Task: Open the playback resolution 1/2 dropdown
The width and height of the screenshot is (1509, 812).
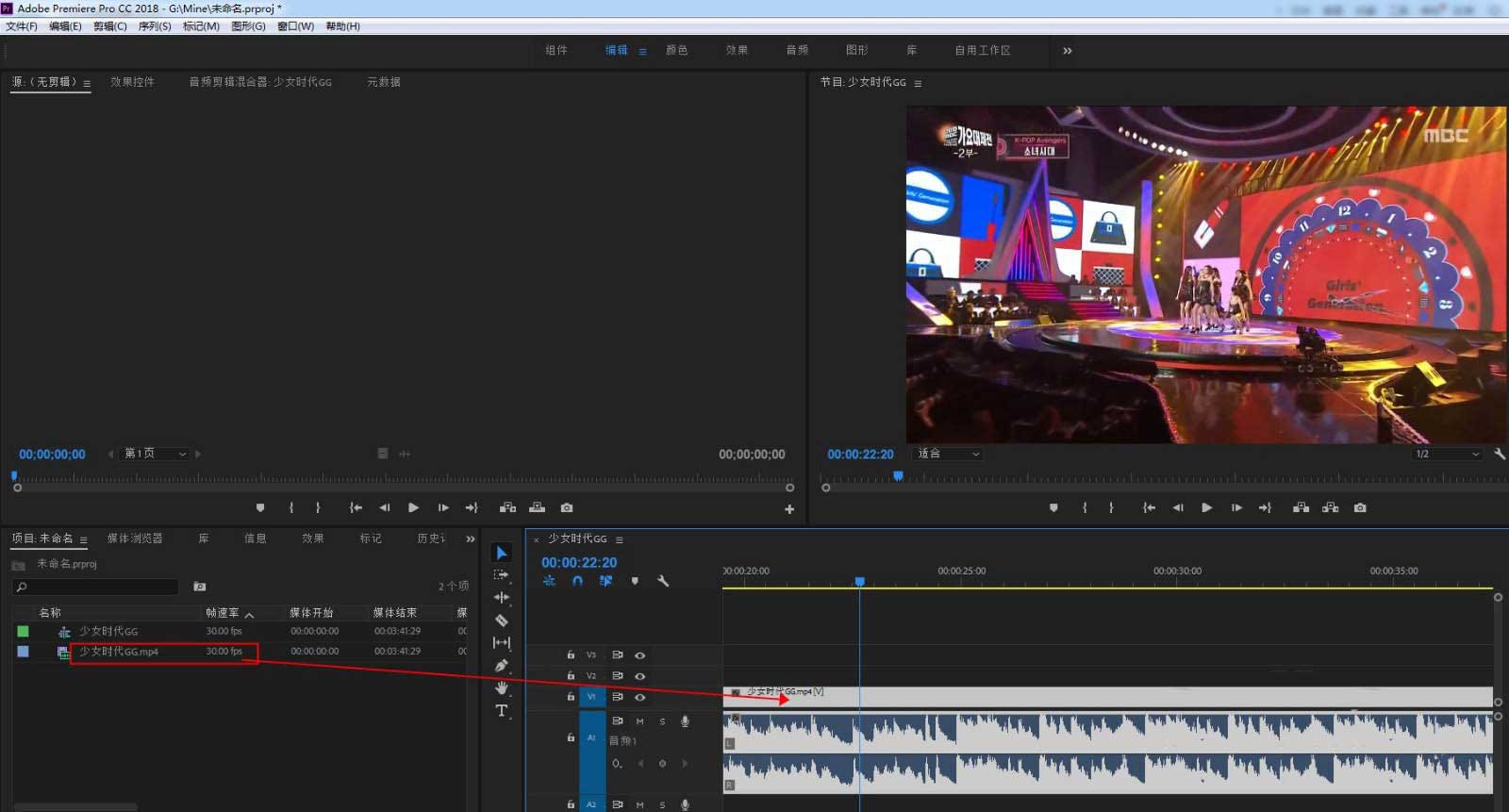Action: (1447, 454)
